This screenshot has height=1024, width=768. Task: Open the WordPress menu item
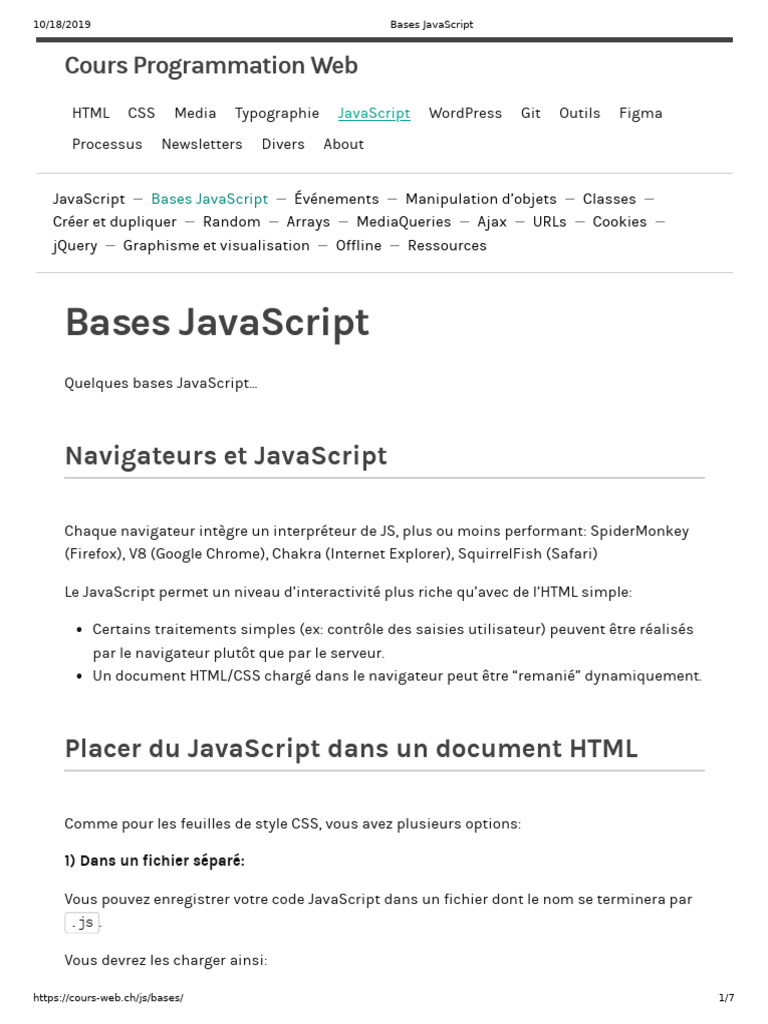[x=465, y=113]
